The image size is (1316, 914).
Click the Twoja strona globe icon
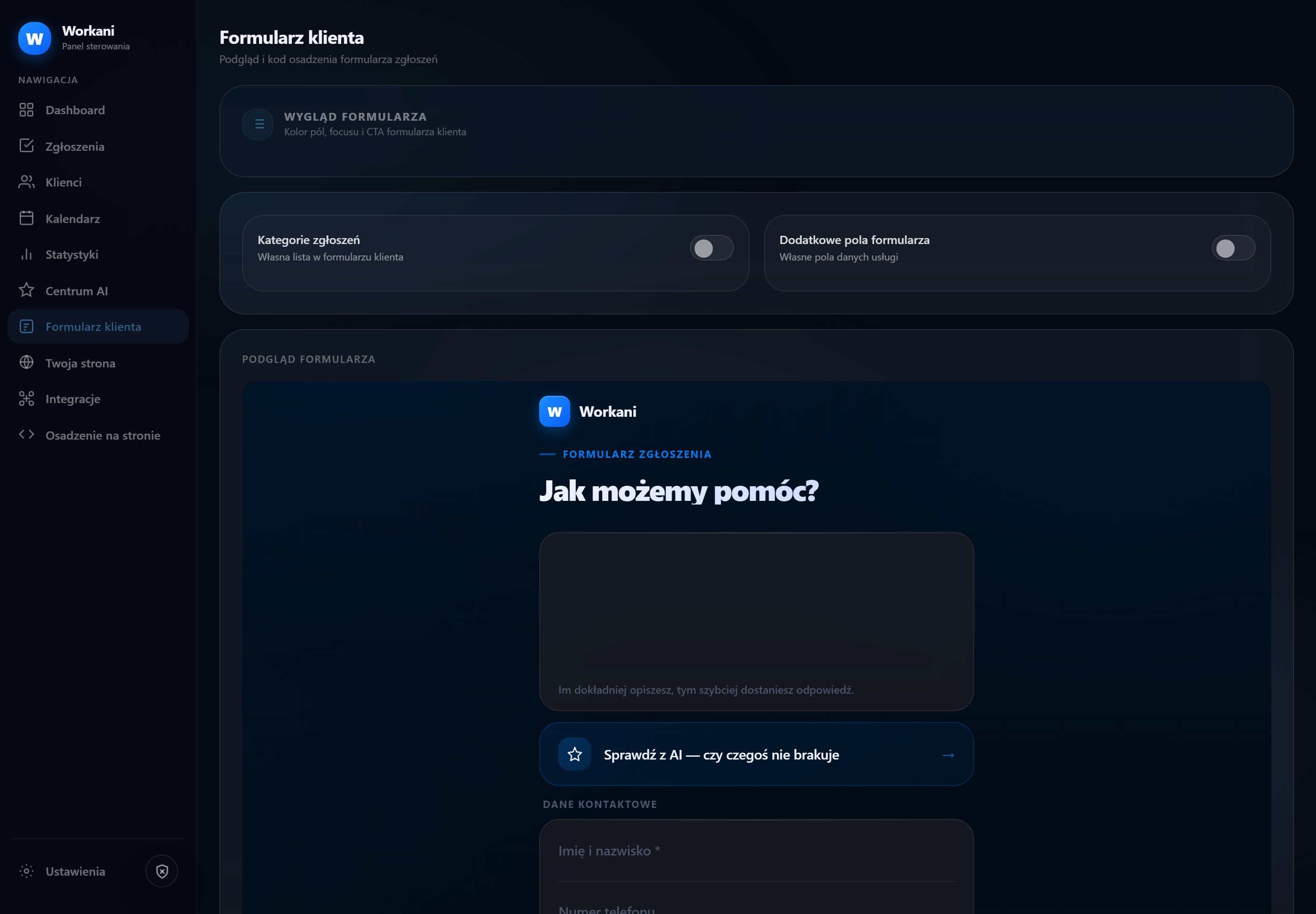27,362
